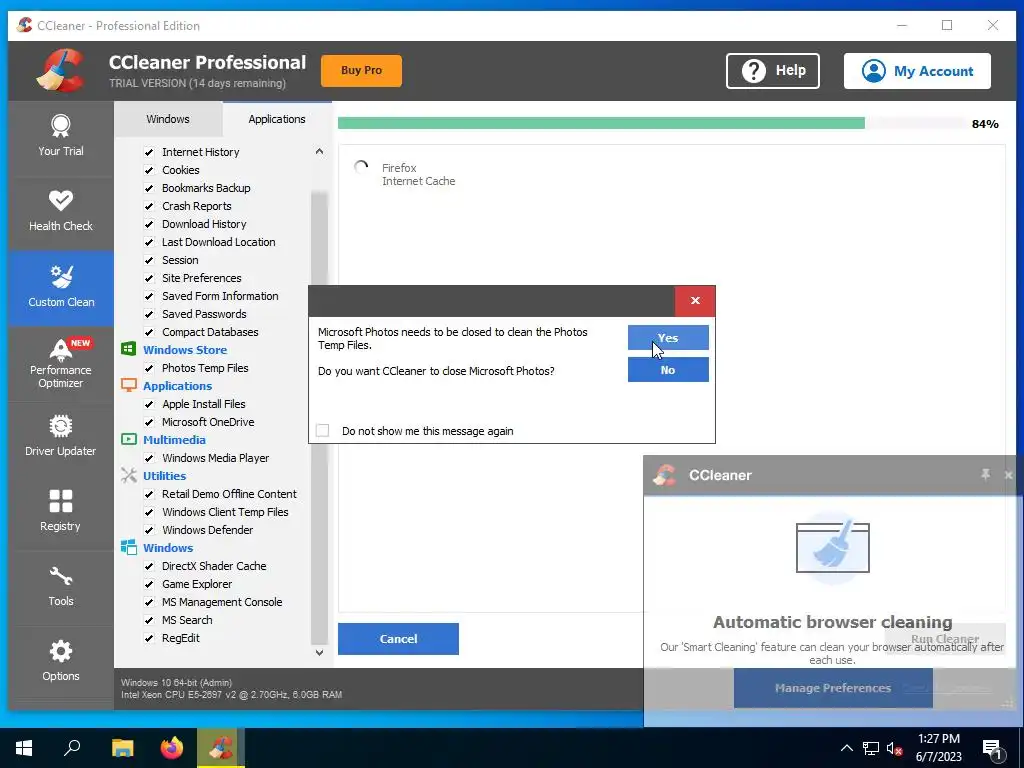Open the Help button
The width and height of the screenshot is (1024, 768).
(x=773, y=71)
